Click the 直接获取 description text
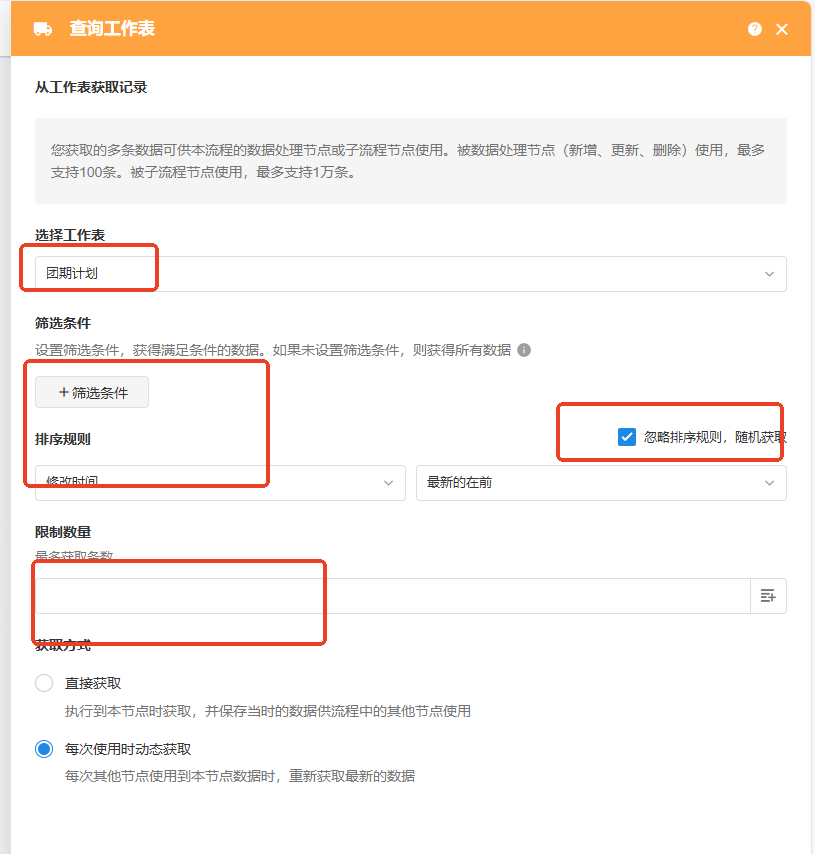 click(x=268, y=711)
